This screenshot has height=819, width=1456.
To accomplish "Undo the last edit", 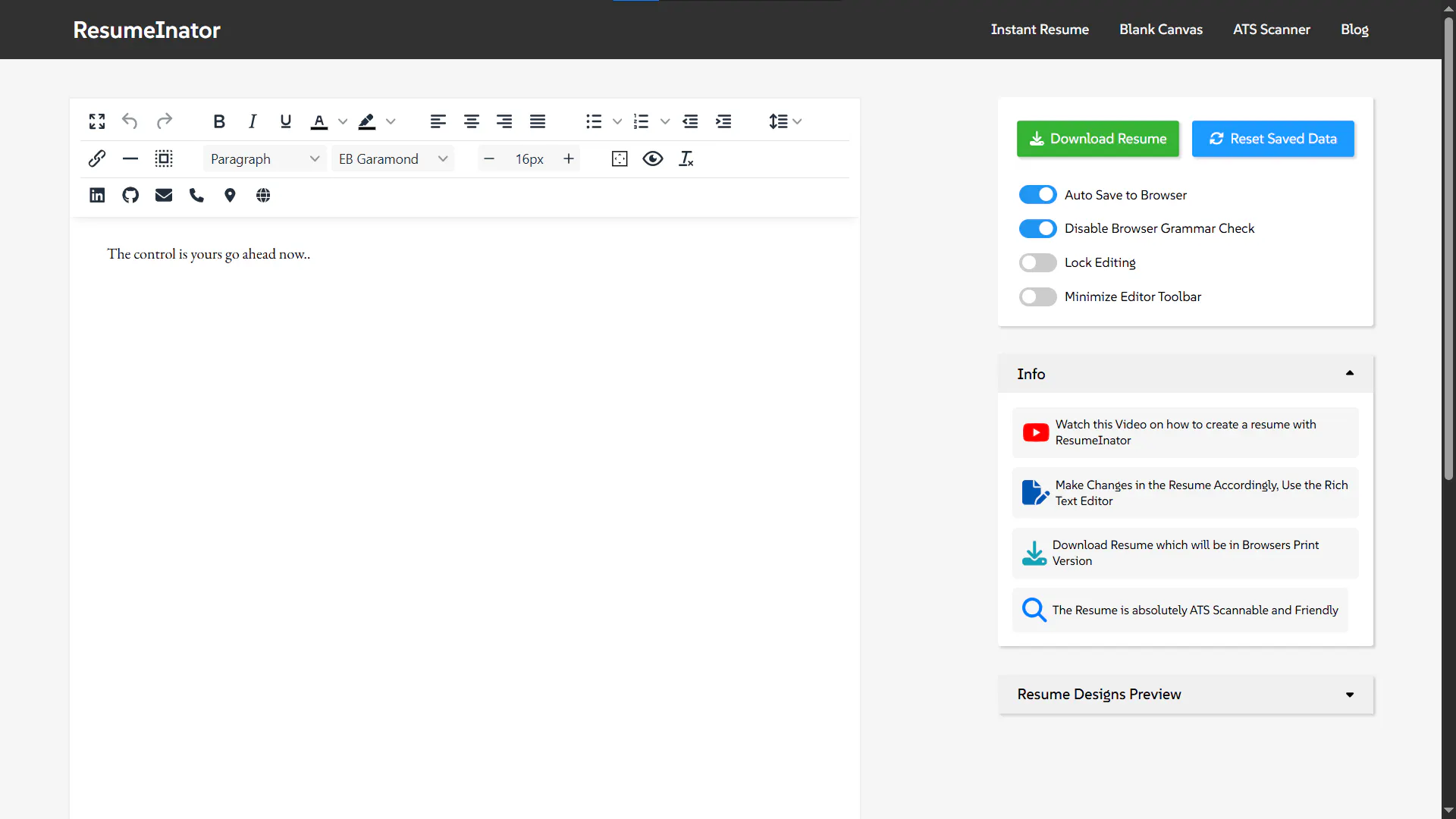I will [130, 121].
